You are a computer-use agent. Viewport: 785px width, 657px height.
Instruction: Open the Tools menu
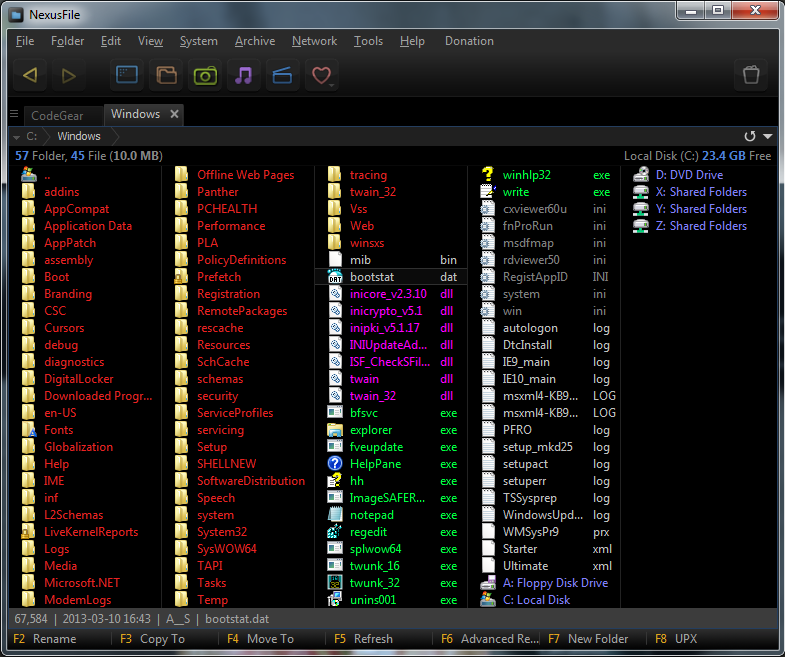368,41
